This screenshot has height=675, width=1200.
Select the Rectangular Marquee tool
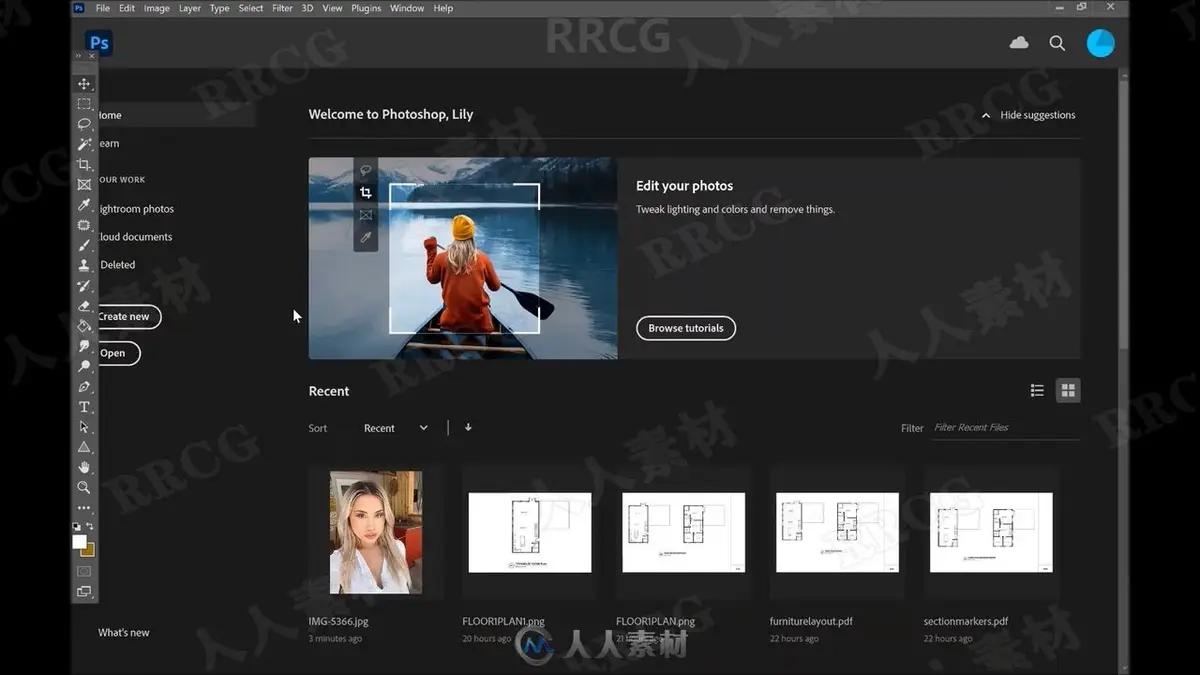(84, 104)
